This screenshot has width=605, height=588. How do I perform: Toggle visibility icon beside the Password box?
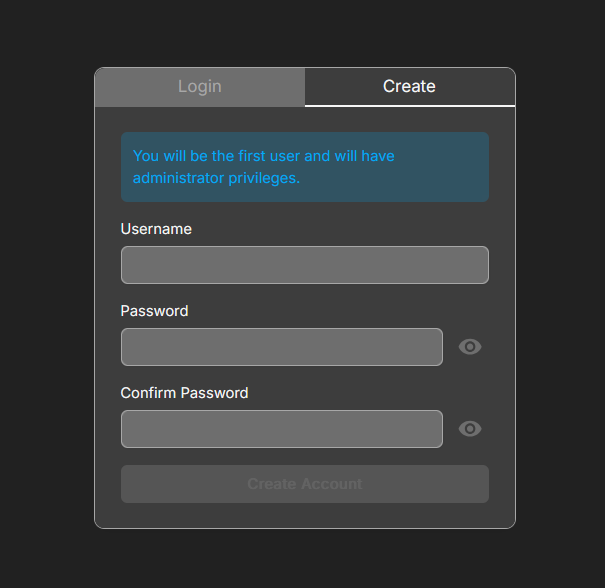[470, 346]
